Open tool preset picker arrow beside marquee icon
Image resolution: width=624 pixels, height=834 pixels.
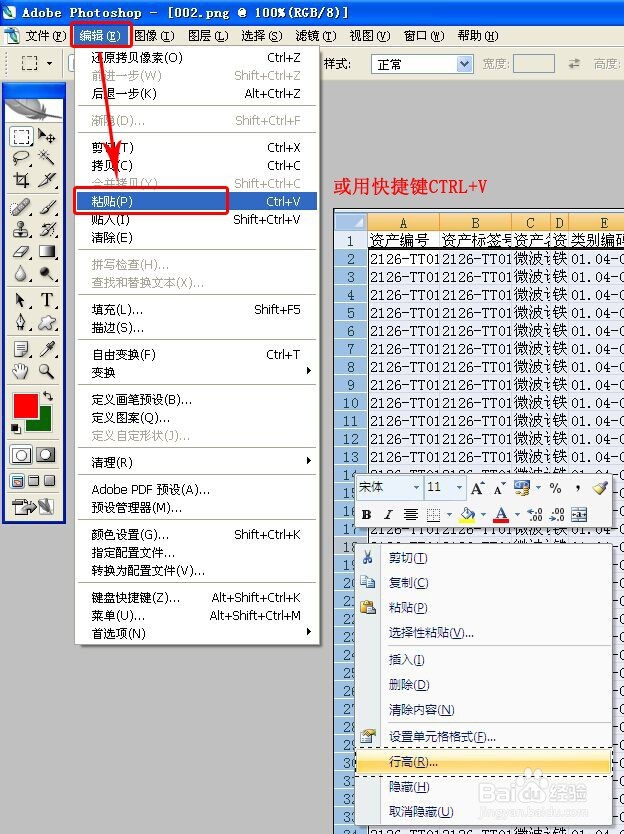[49, 64]
